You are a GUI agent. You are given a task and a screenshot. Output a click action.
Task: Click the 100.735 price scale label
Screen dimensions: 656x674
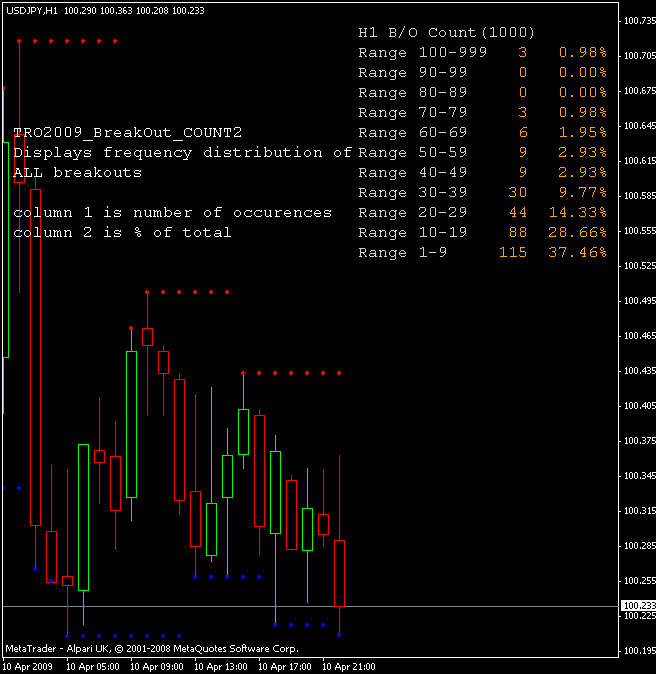[637, 21]
